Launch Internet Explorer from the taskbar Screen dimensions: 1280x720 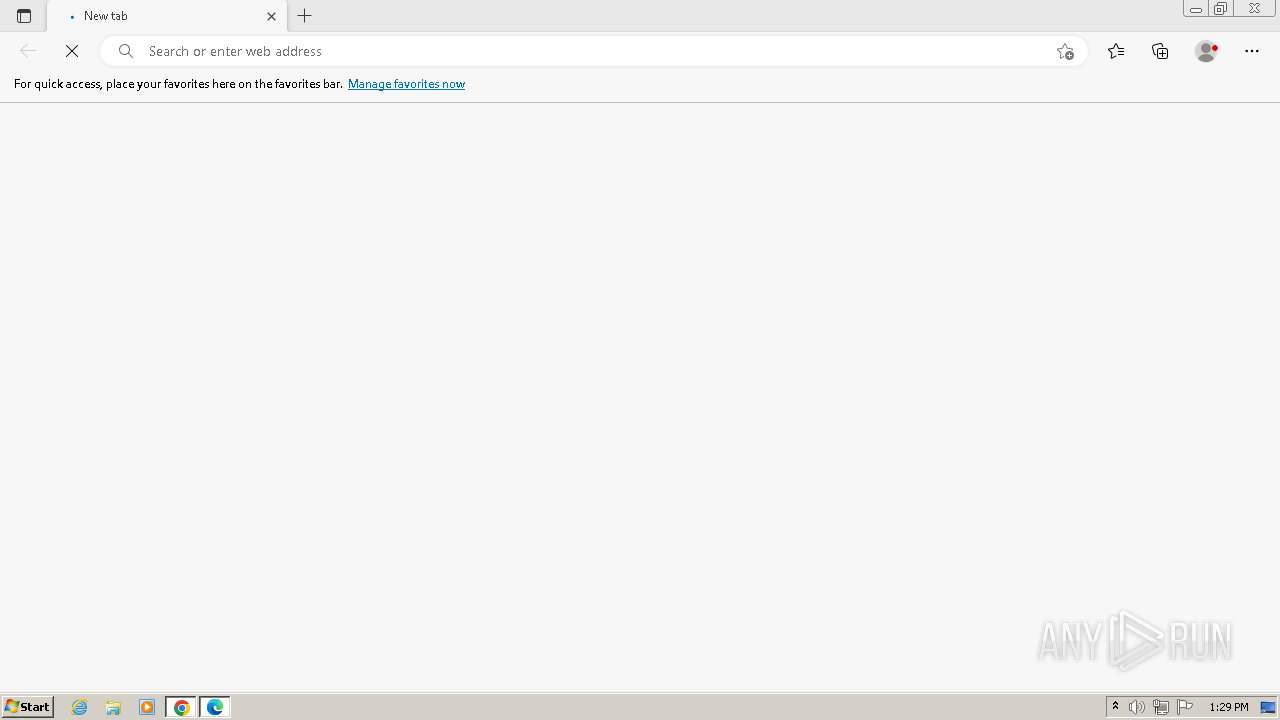tap(80, 707)
